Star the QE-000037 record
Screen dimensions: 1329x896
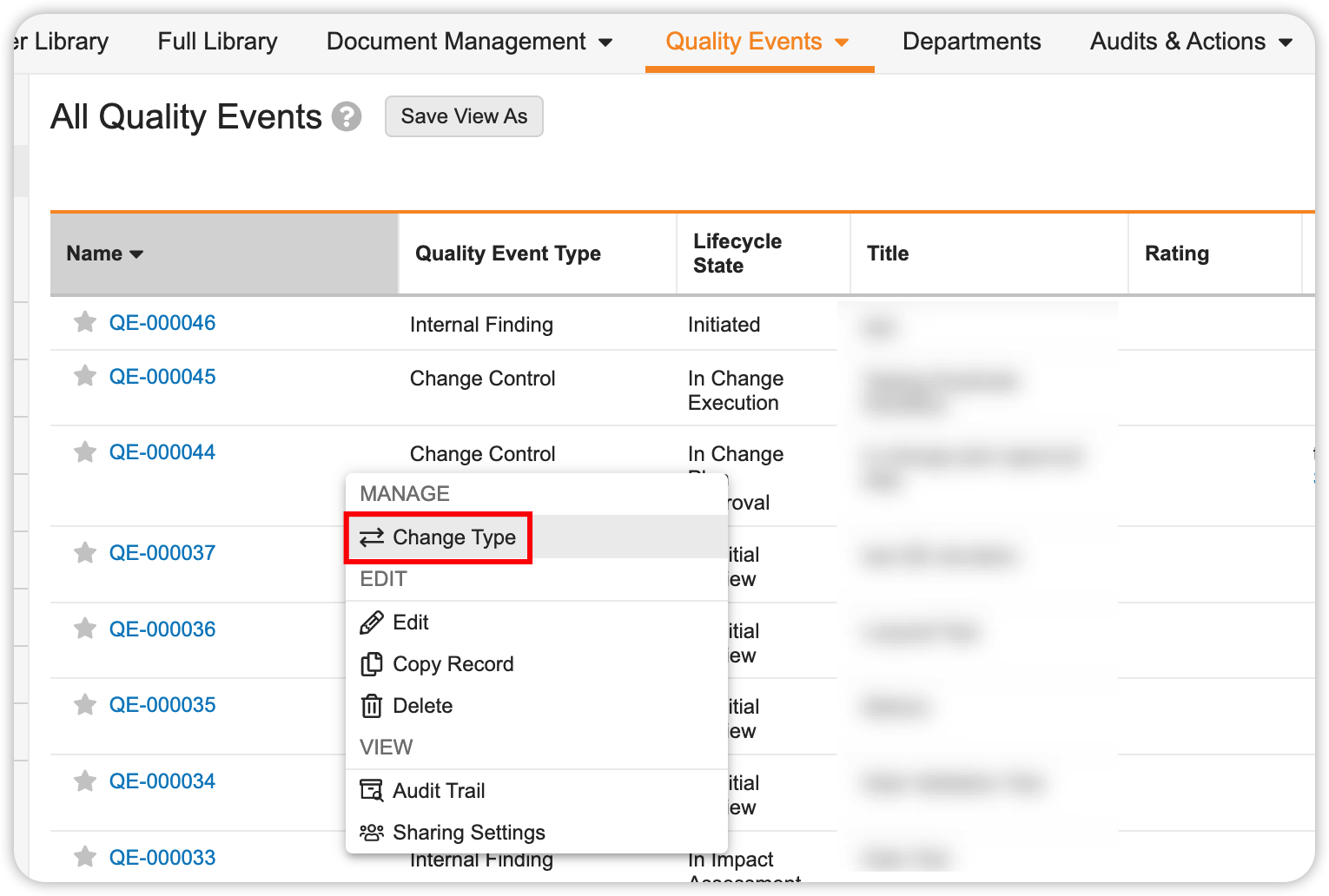[x=85, y=553]
